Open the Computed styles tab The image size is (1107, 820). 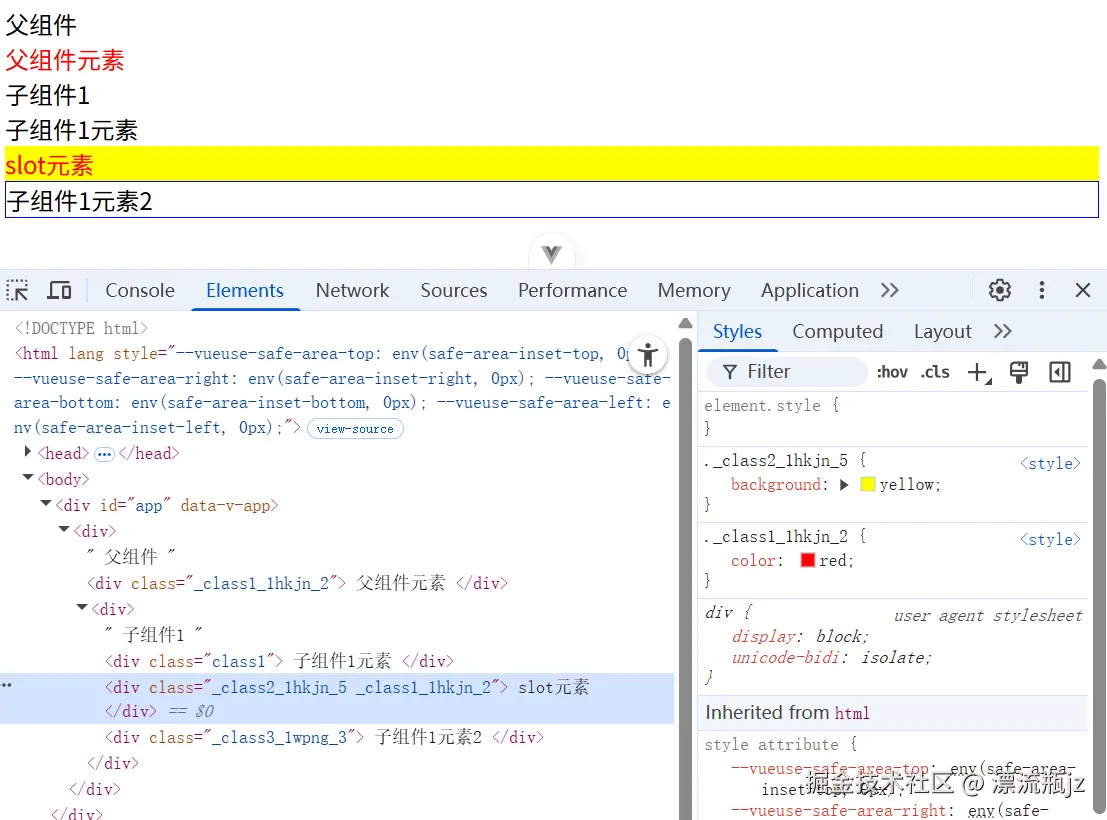pyautogui.click(x=838, y=331)
